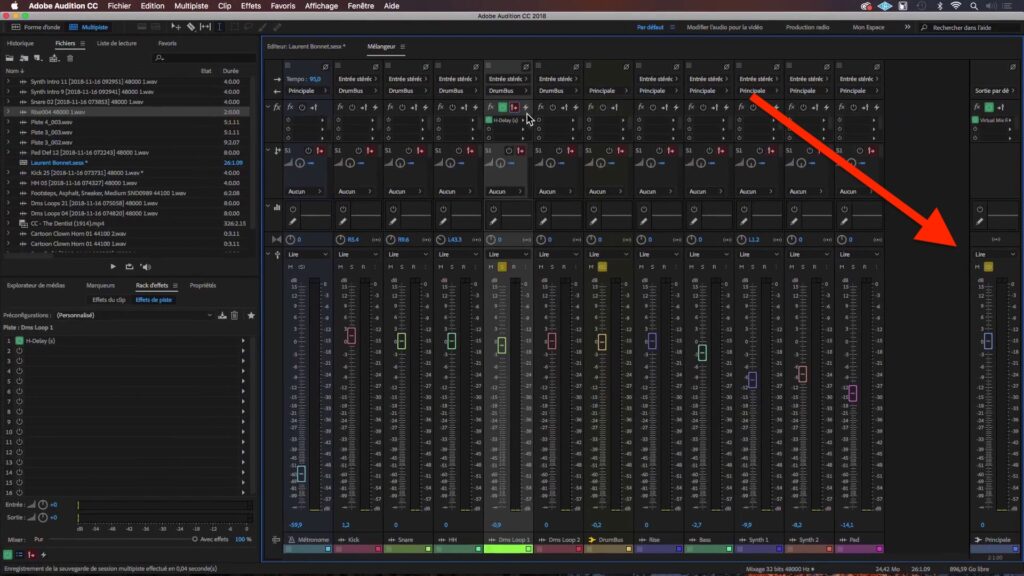Open the Multipiste menu in menu bar
The height and width of the screenshot is (576, 1024).
click(x=191, y=6)
